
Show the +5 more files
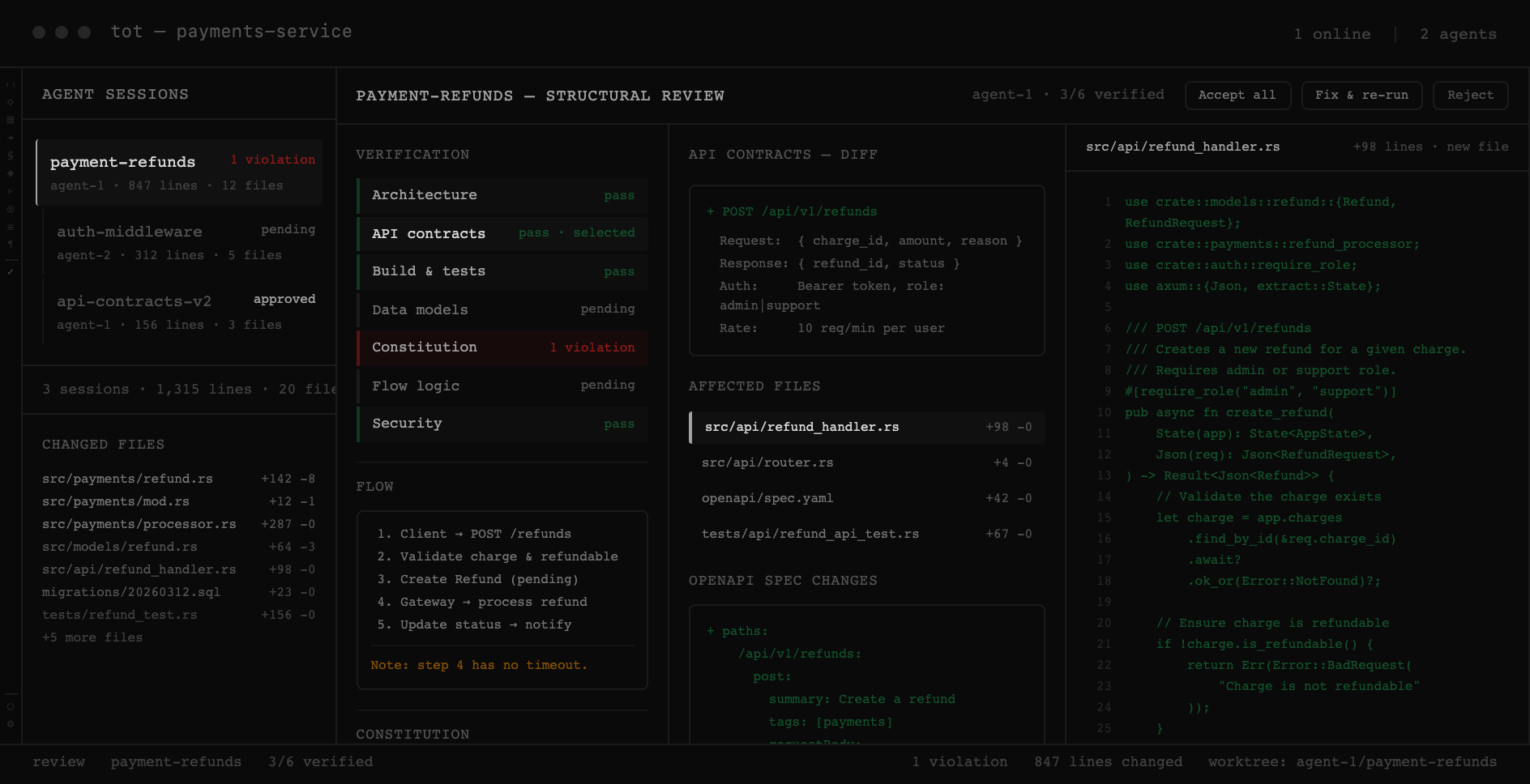(92, 637)
